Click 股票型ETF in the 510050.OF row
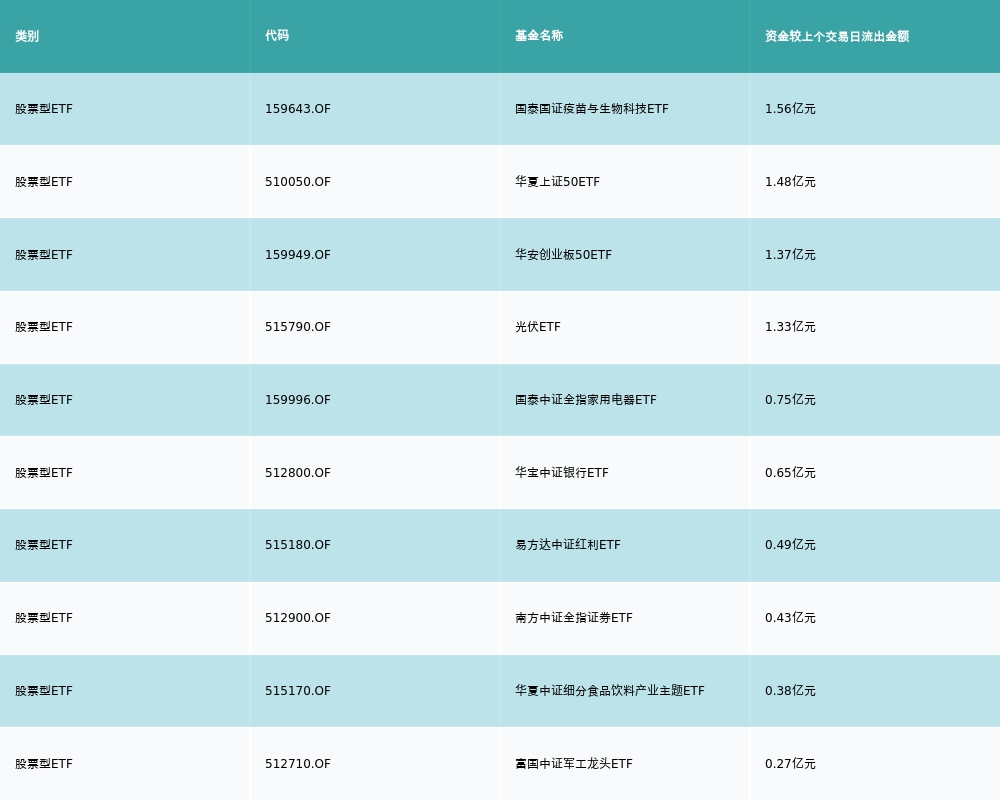1000x800 pixels. [x=44, y=182]
